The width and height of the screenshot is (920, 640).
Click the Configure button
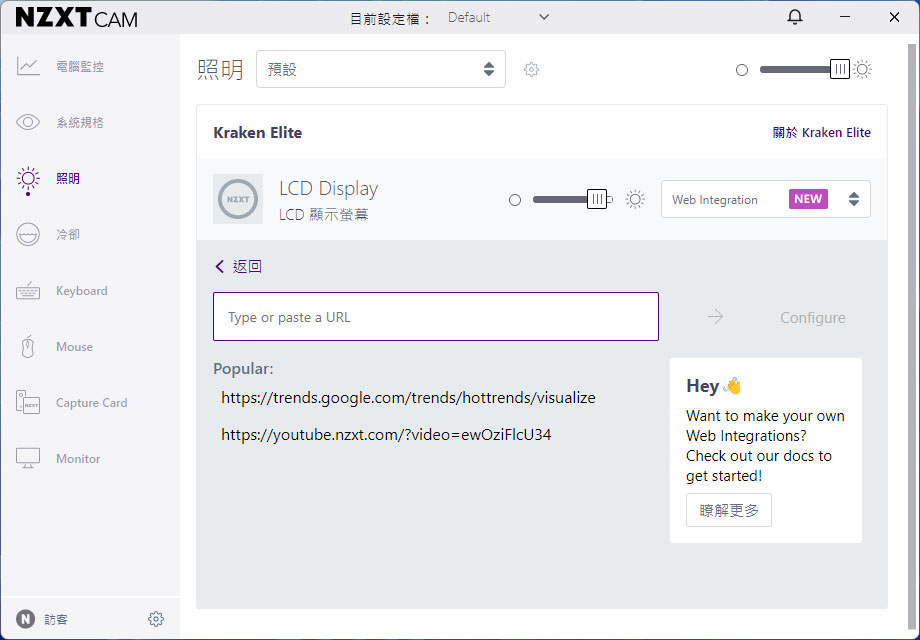click(x=813, y=317)
